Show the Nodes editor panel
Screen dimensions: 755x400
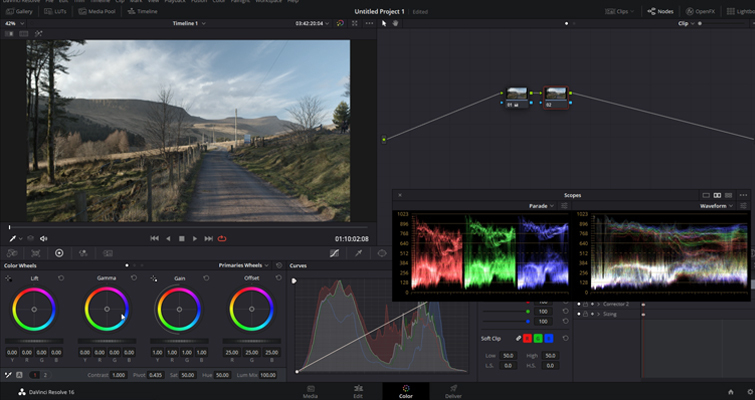point(660,11)
